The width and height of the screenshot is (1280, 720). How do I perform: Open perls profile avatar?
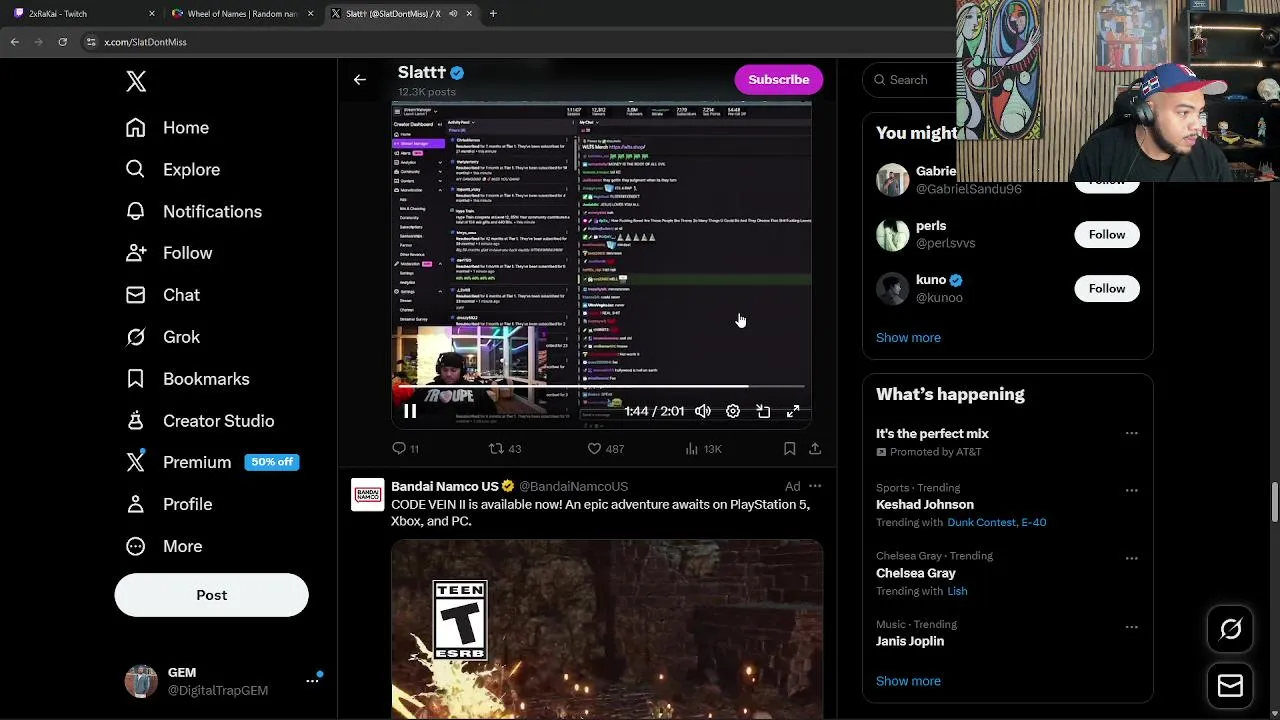click(892, 234)
